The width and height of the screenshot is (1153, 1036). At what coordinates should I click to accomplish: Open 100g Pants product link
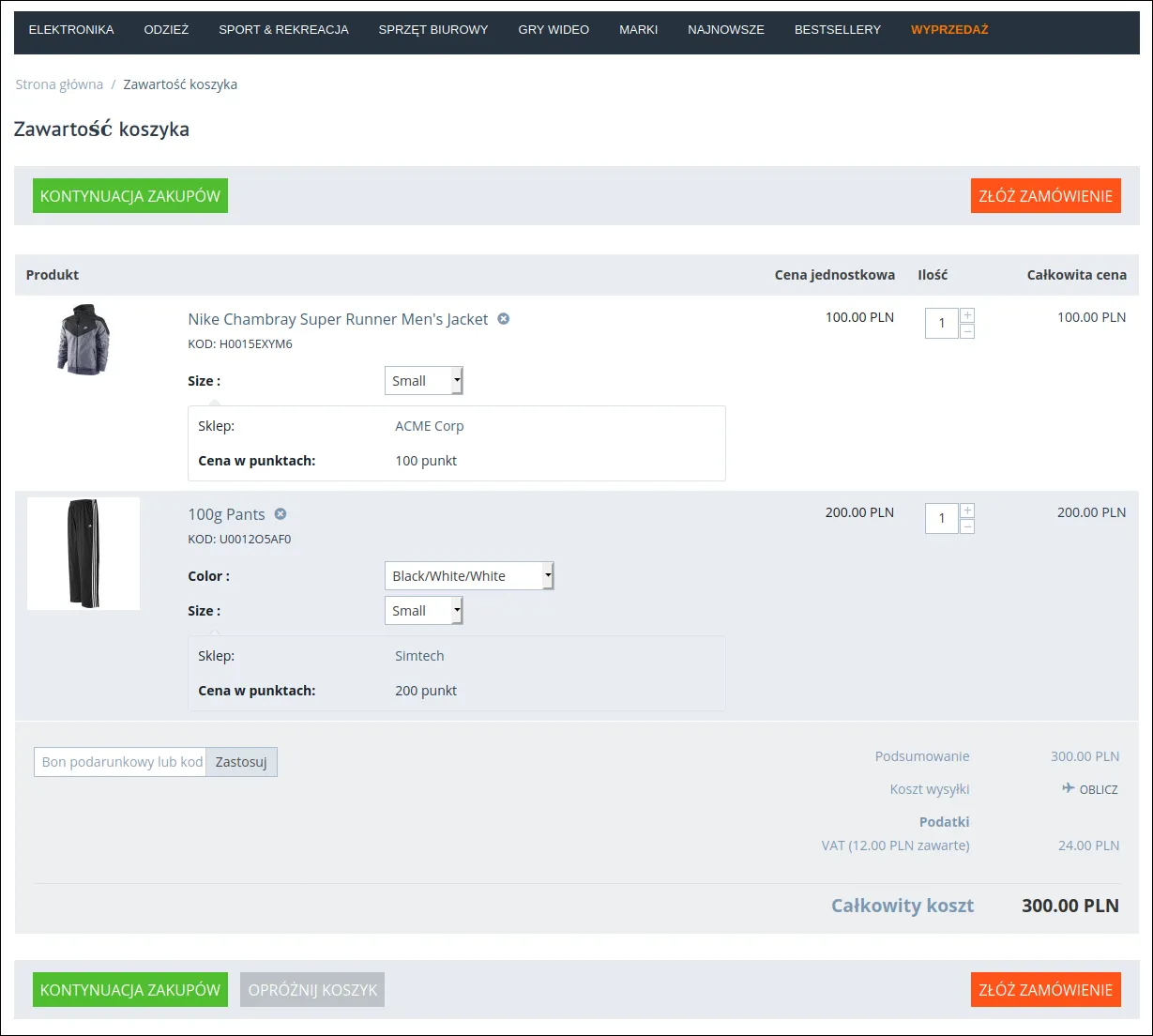[226, 514]
